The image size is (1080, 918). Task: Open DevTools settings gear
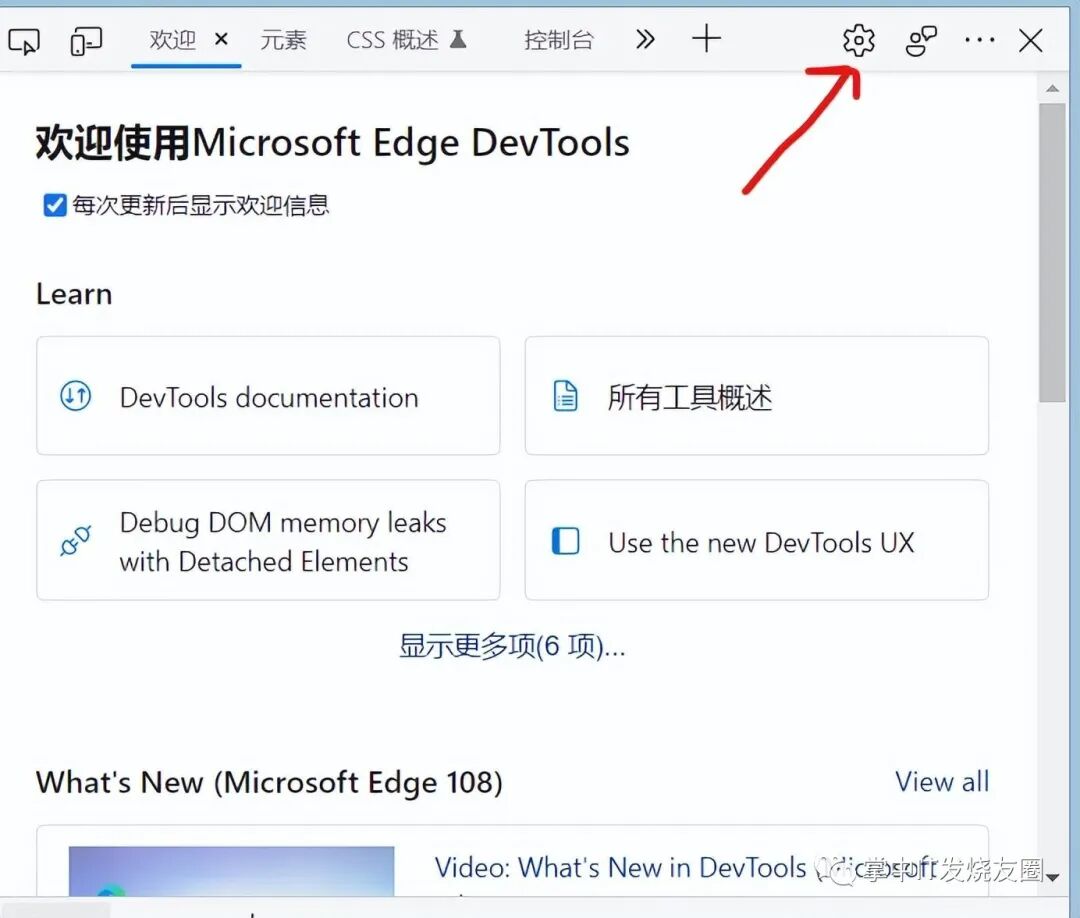pos(859,41)
